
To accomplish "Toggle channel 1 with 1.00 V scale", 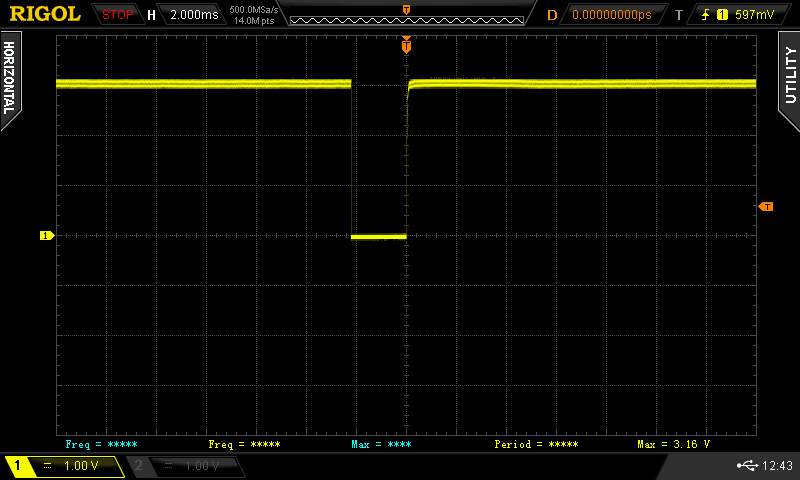I will pos(64,466).
